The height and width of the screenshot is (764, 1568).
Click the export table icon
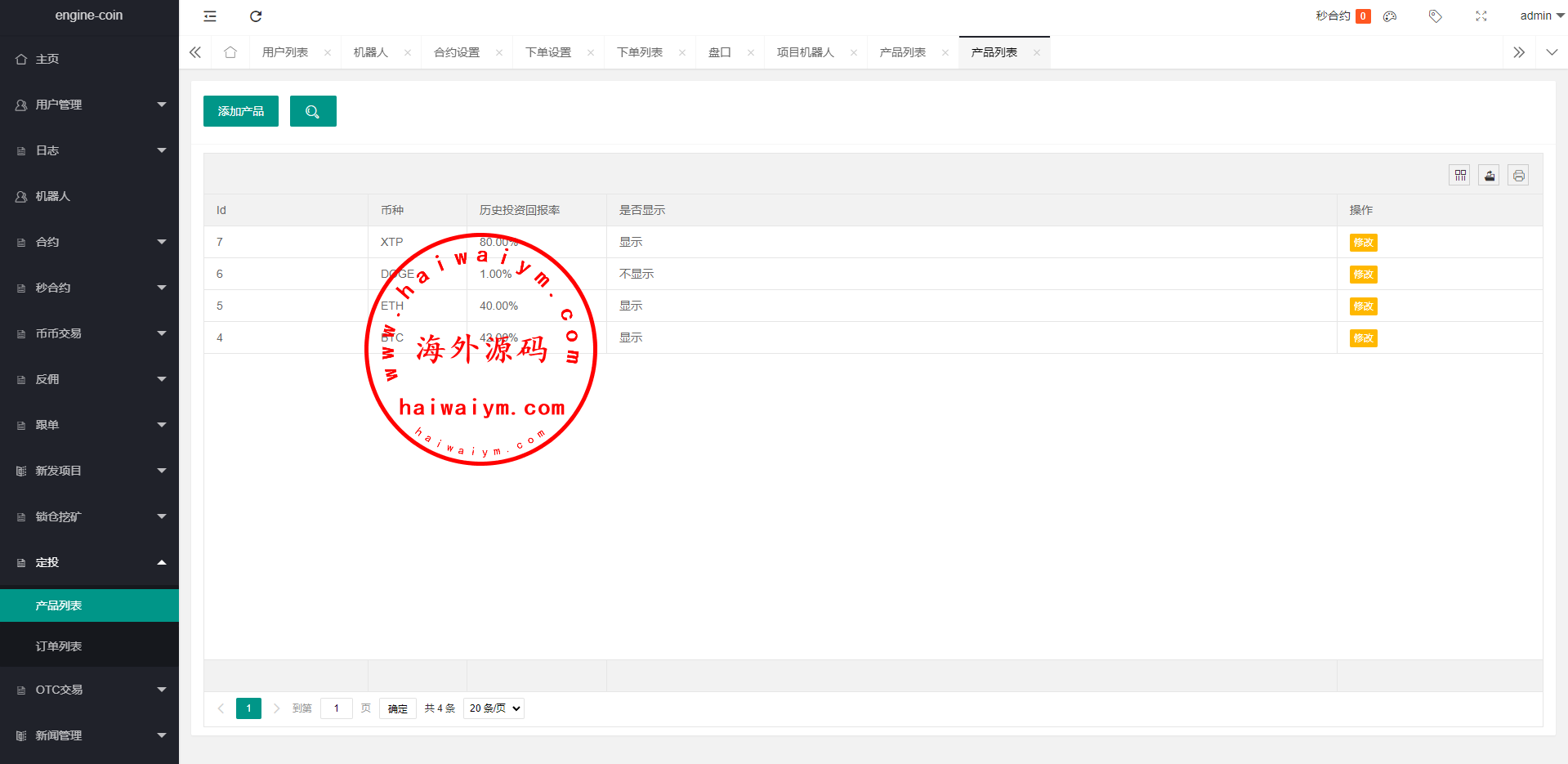coord(1489,176)
